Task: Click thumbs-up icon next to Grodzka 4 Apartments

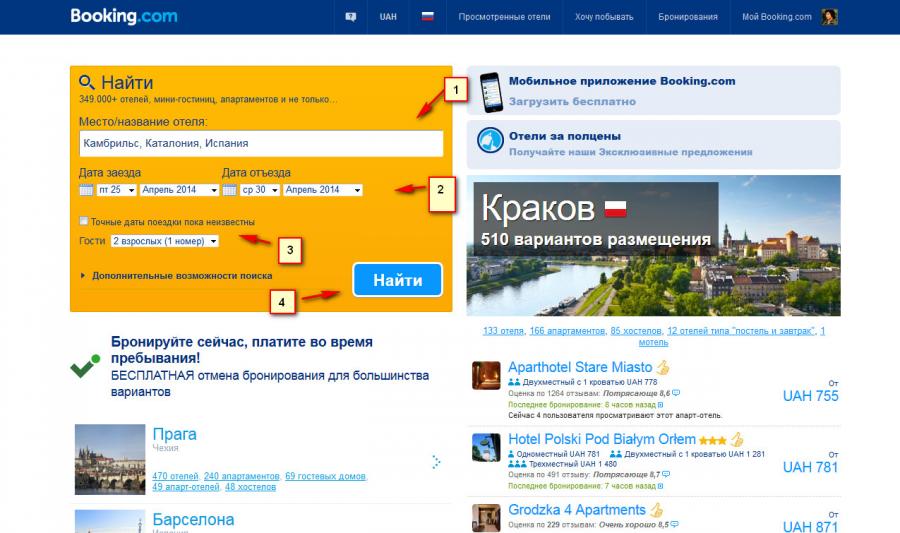Action: 657,510
